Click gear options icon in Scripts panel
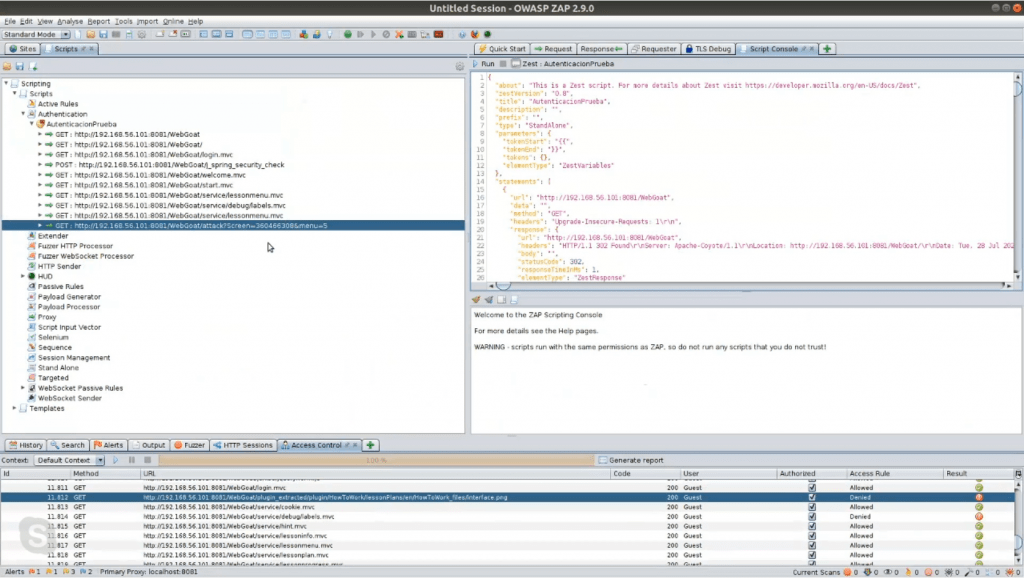 [459, 66]
